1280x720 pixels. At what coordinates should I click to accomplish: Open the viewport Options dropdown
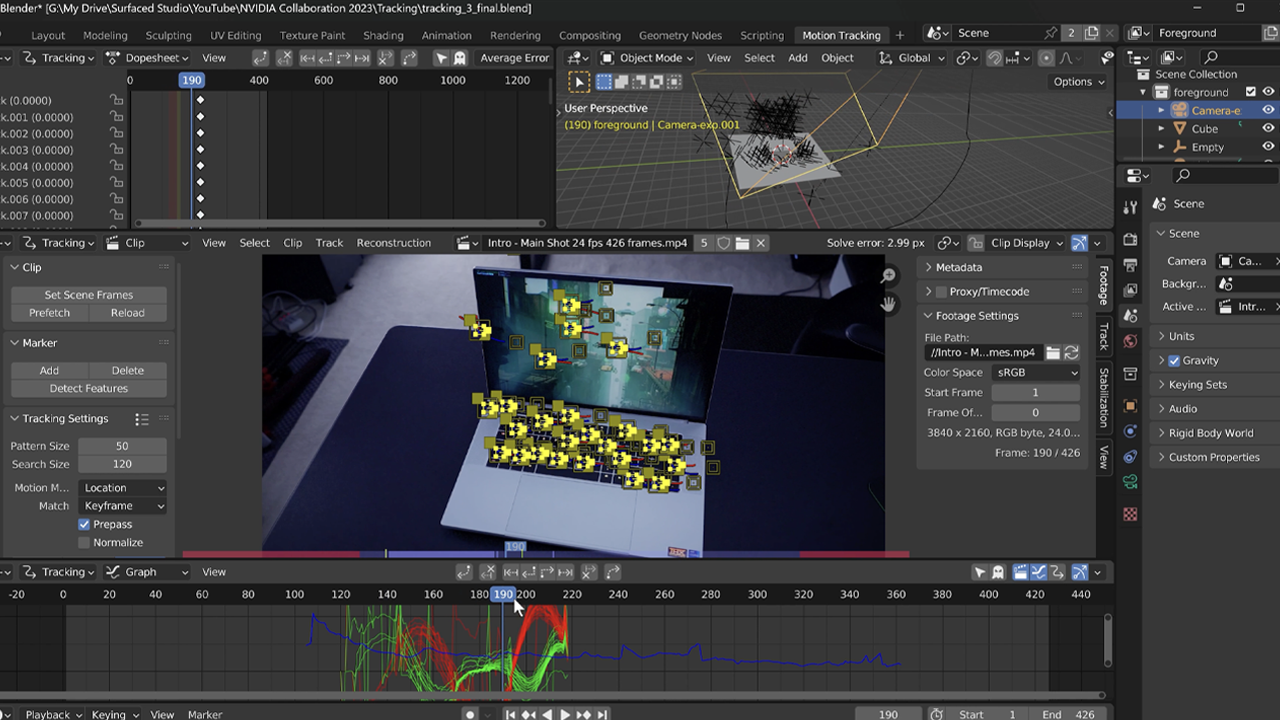point(1079,82)
